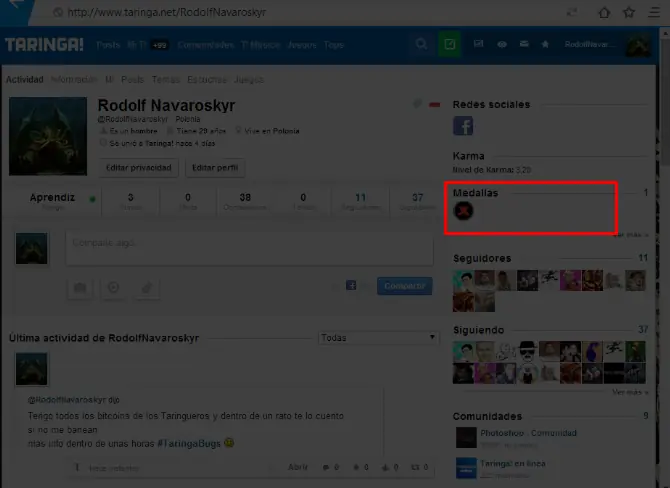The image size is (670, 488).
Task: Switch to the Posts profile tab
Action: [x=132, y=79]
